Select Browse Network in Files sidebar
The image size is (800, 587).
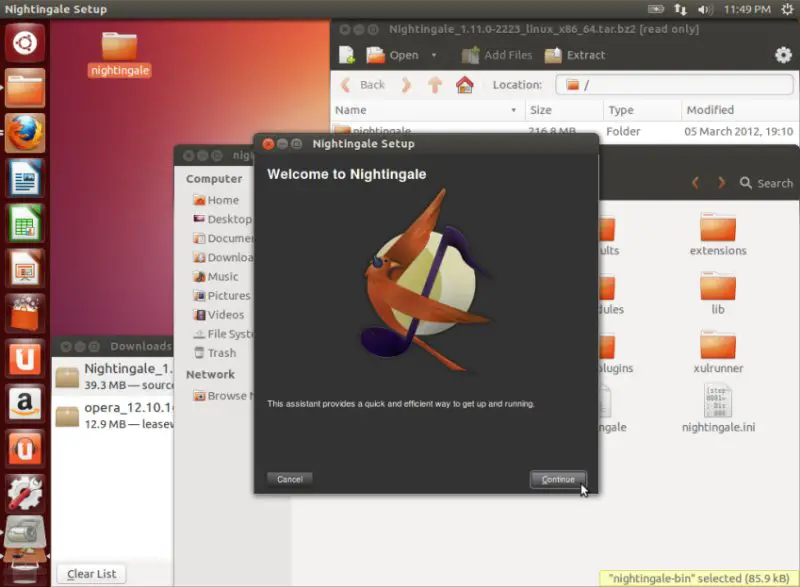coord(222,396)
